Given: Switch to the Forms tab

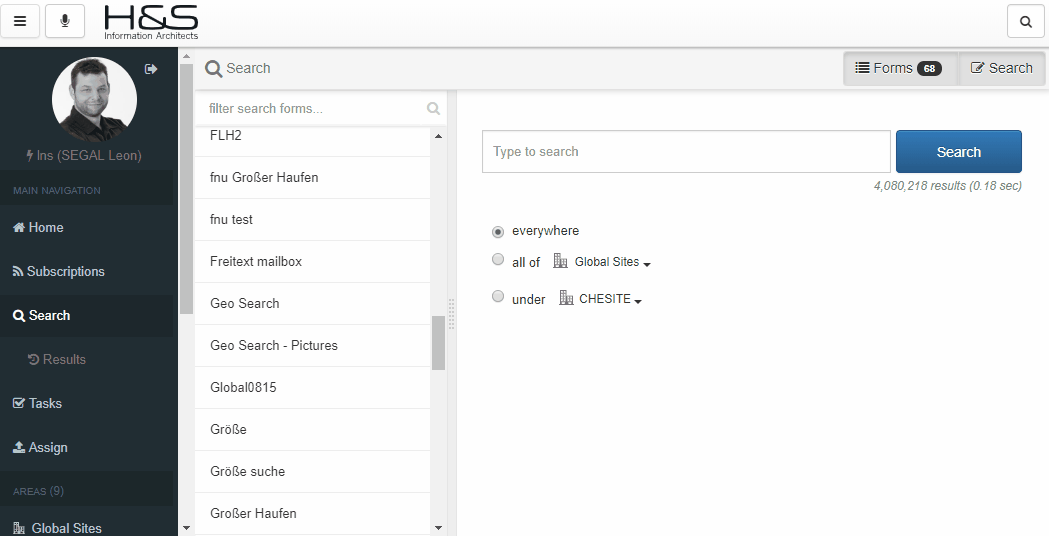Looking at the screenshot, I should click(x=898, y=68).
